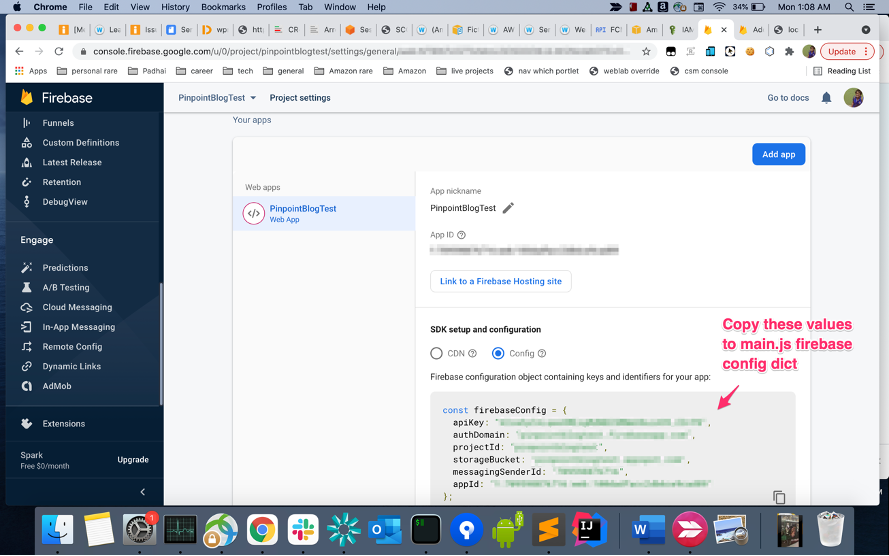Open Android Studio from the Dock
The image size is (889, 556).
[507, 530]
